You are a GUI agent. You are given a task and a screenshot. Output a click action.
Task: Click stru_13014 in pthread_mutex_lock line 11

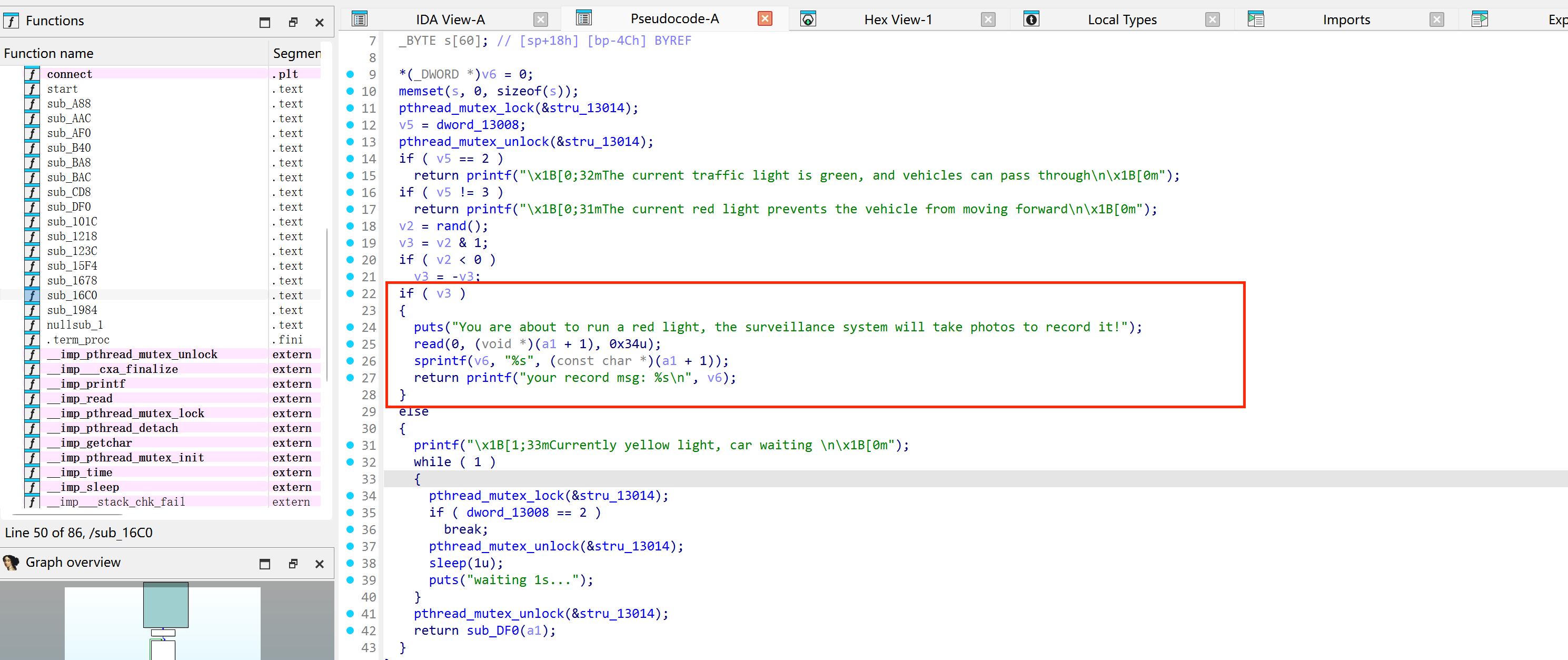586,108
